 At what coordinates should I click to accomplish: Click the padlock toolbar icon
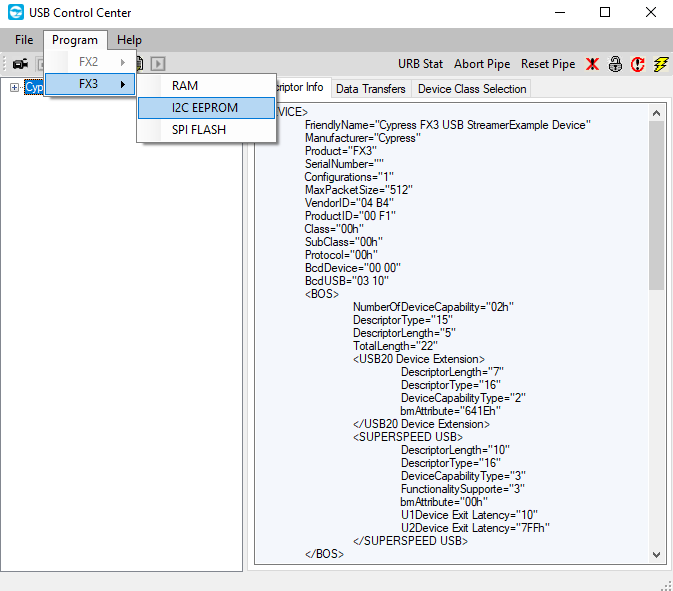[x=615, y=64]
